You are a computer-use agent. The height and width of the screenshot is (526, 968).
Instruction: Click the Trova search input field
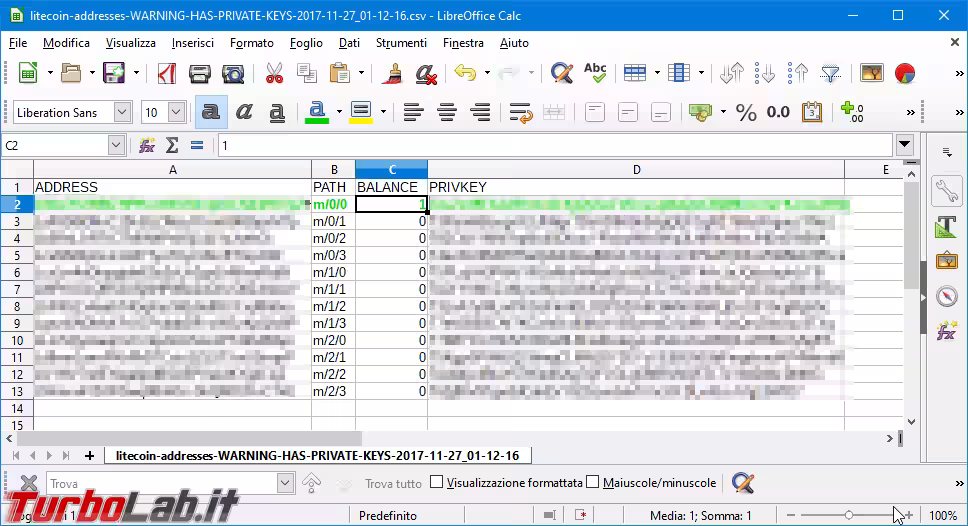coord(160,484)
